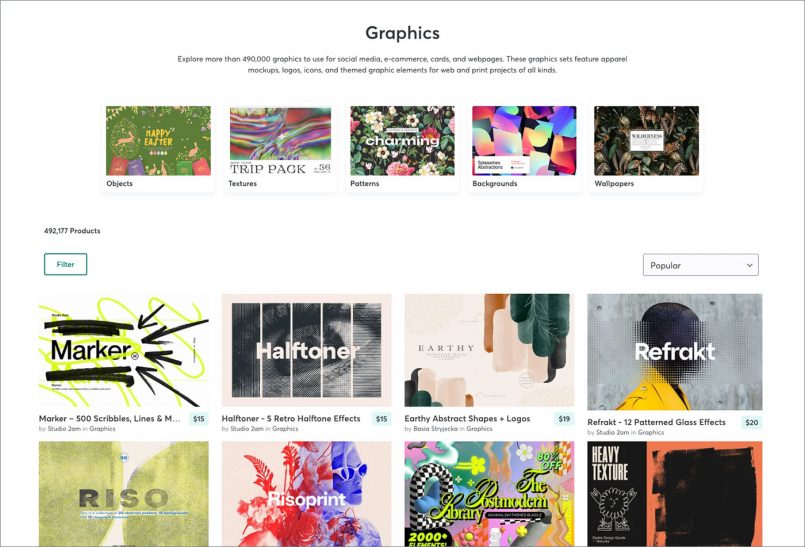The height and width of the screenshot is (547, 805).
Task: Open the Objects category card
Action: (x=158, y=147)
